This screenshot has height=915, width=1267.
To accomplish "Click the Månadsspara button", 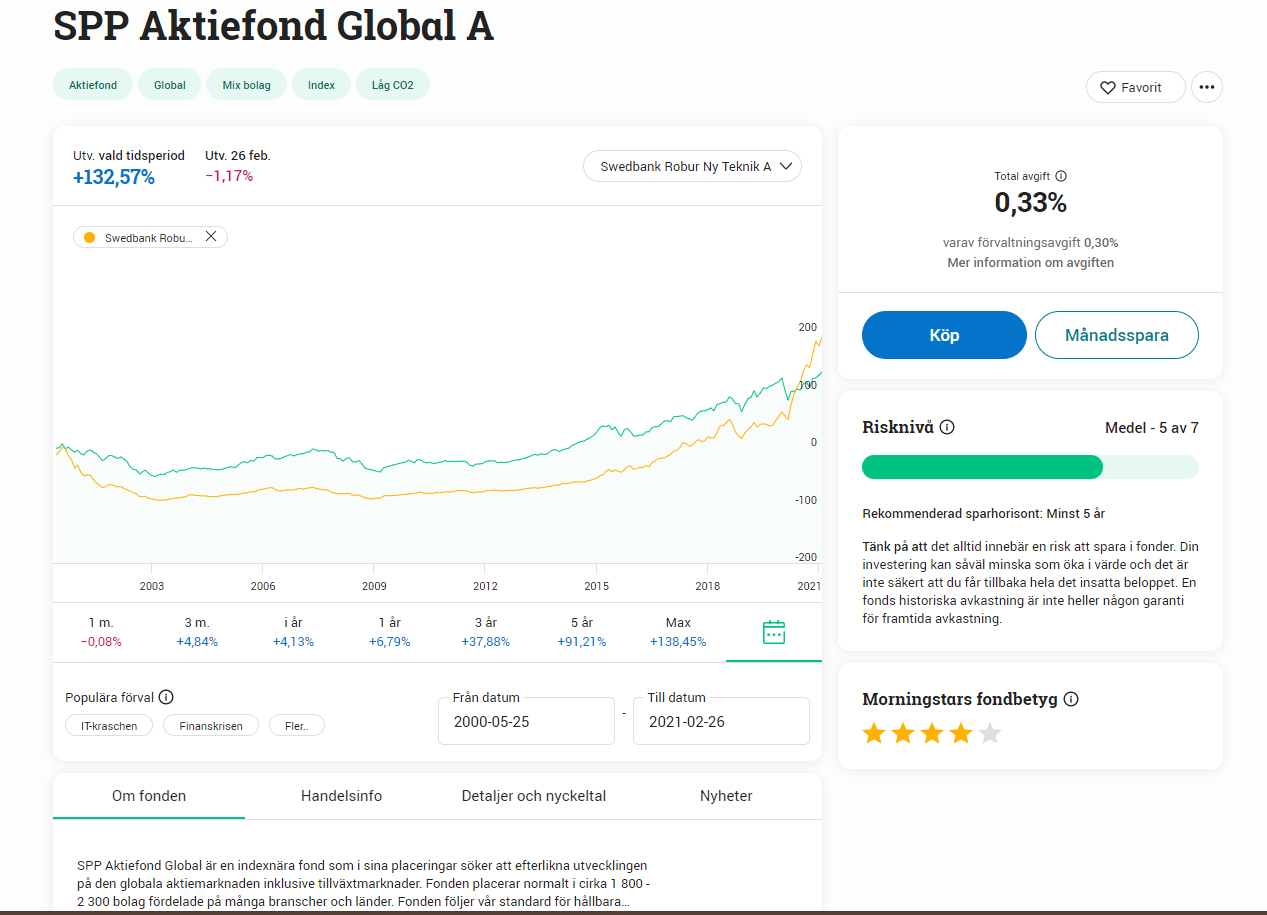I will (1116, 335).
